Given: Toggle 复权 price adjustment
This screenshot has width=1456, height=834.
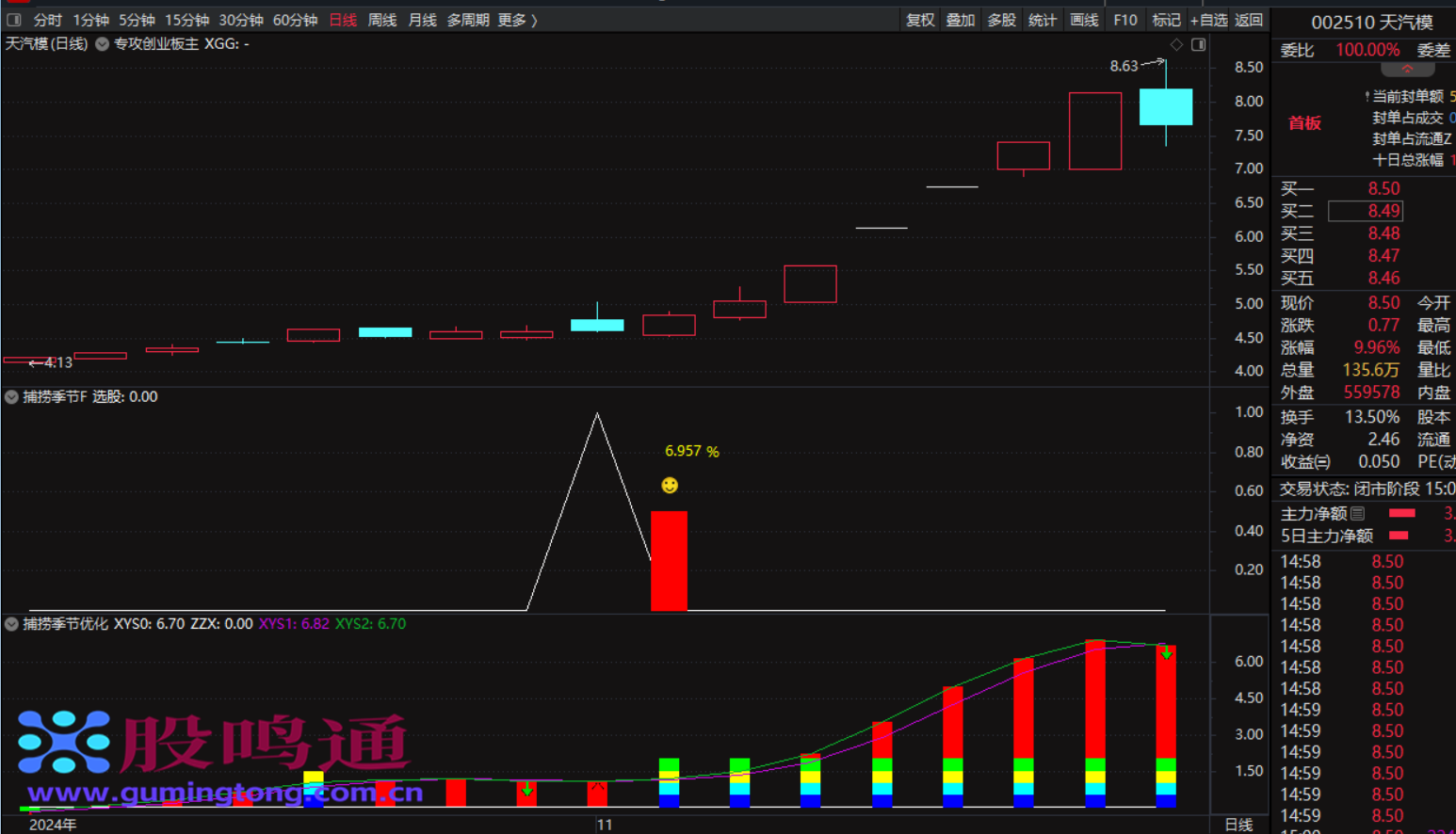Looking at the screenshot, I should tap(919, 20).
